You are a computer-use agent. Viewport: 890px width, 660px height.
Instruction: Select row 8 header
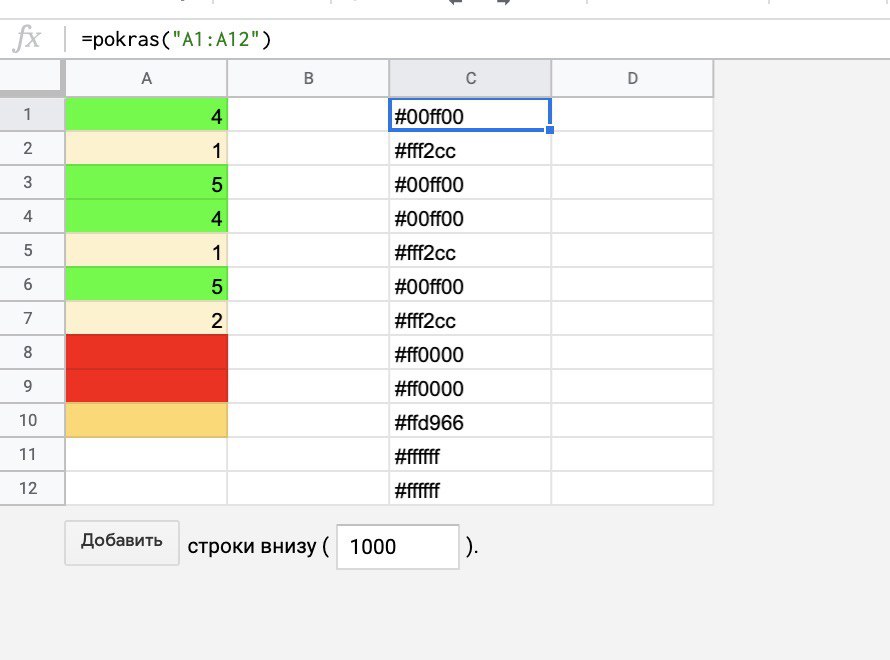click(x=32, y=353)
